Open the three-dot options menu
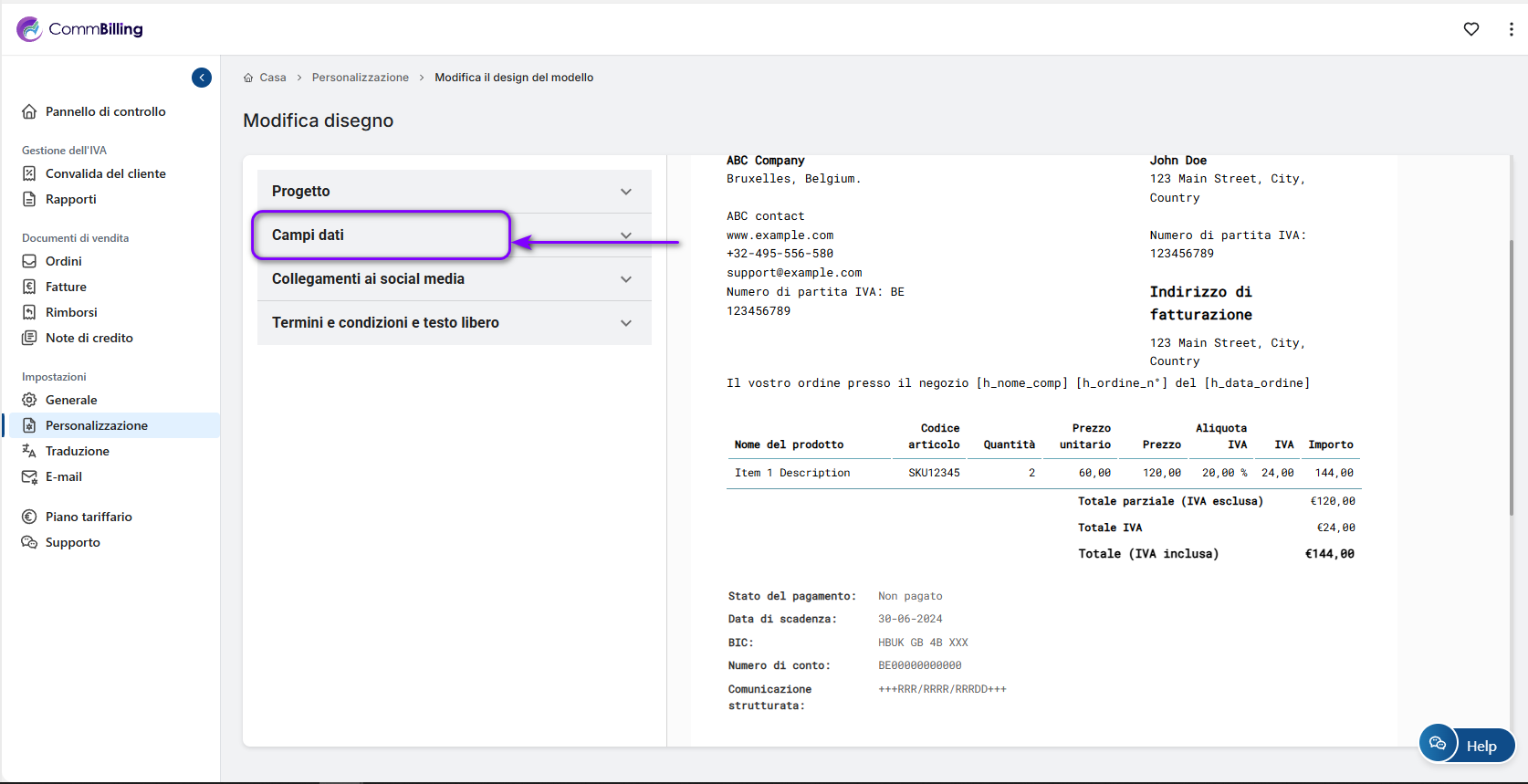This screenshot has width=1528, height=784. tap(1512, 29)
